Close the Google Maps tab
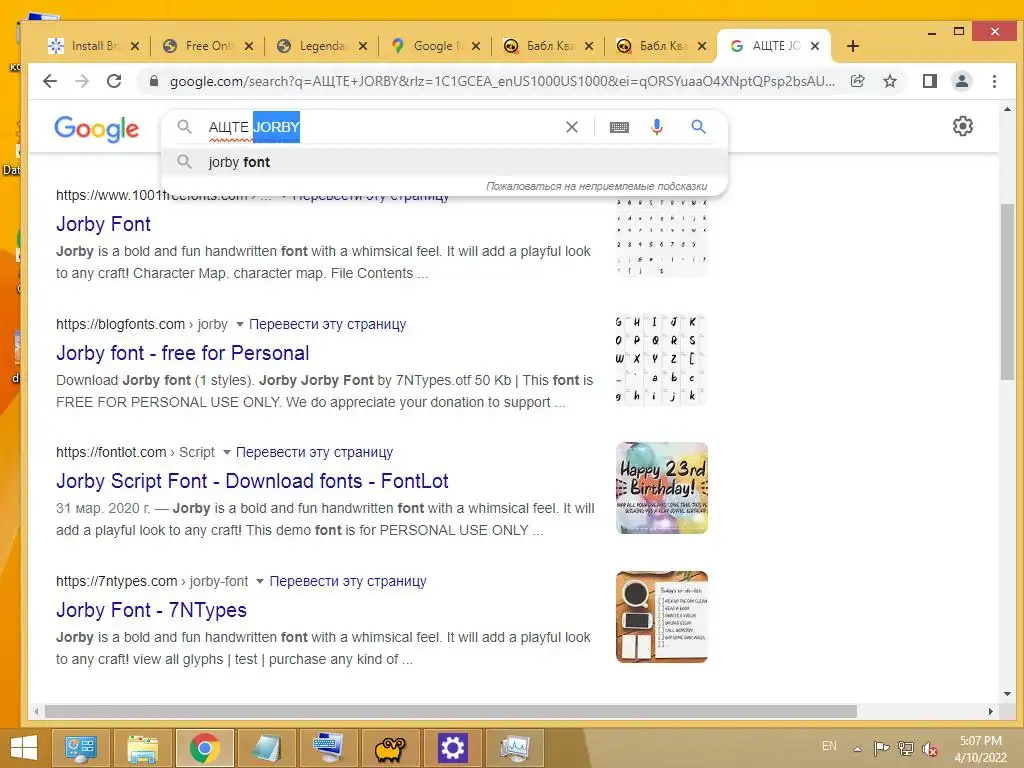1024x768 pixels. 476,46
